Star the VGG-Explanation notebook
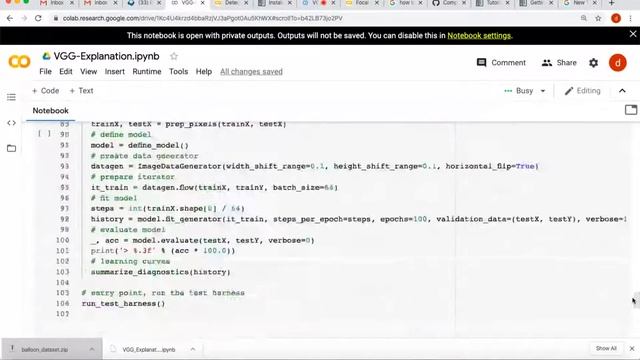 coord(174,56)
